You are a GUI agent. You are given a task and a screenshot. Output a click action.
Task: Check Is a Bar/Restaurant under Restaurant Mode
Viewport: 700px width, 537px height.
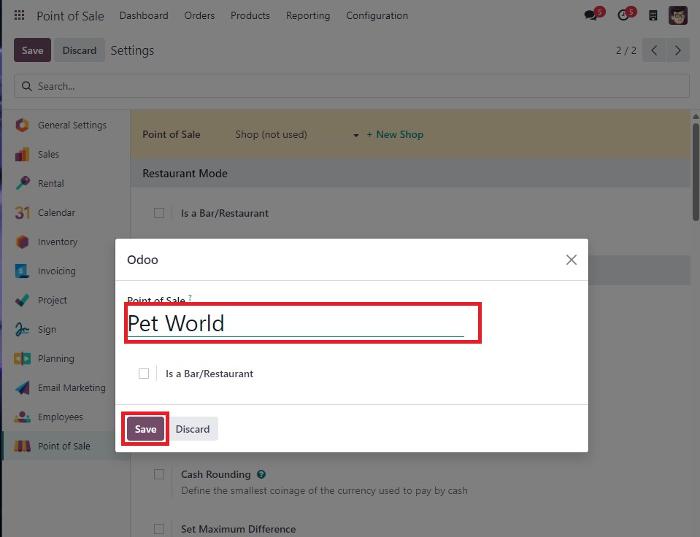(x=159, y=213)
